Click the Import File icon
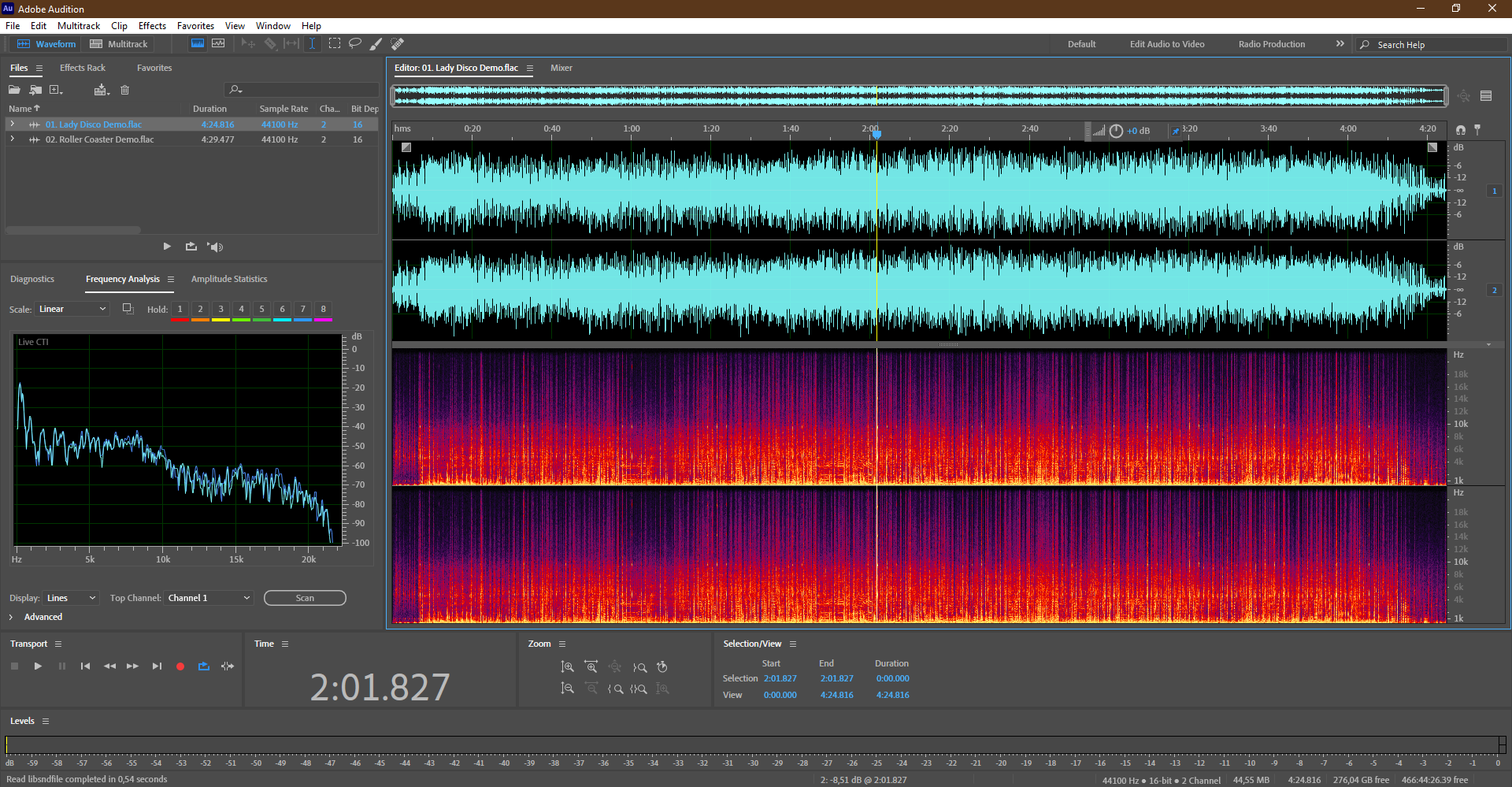This screenshot has width=1512, height=787. click(35, 90)
